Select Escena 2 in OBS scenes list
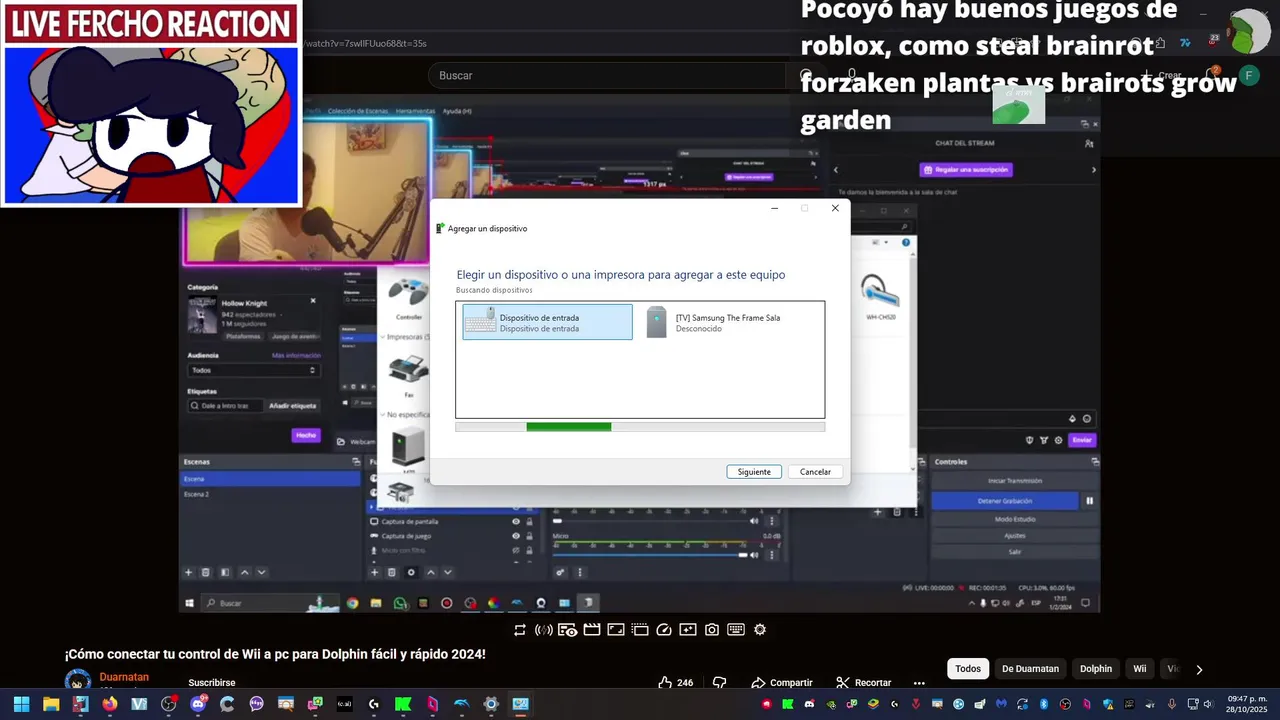 270,494
